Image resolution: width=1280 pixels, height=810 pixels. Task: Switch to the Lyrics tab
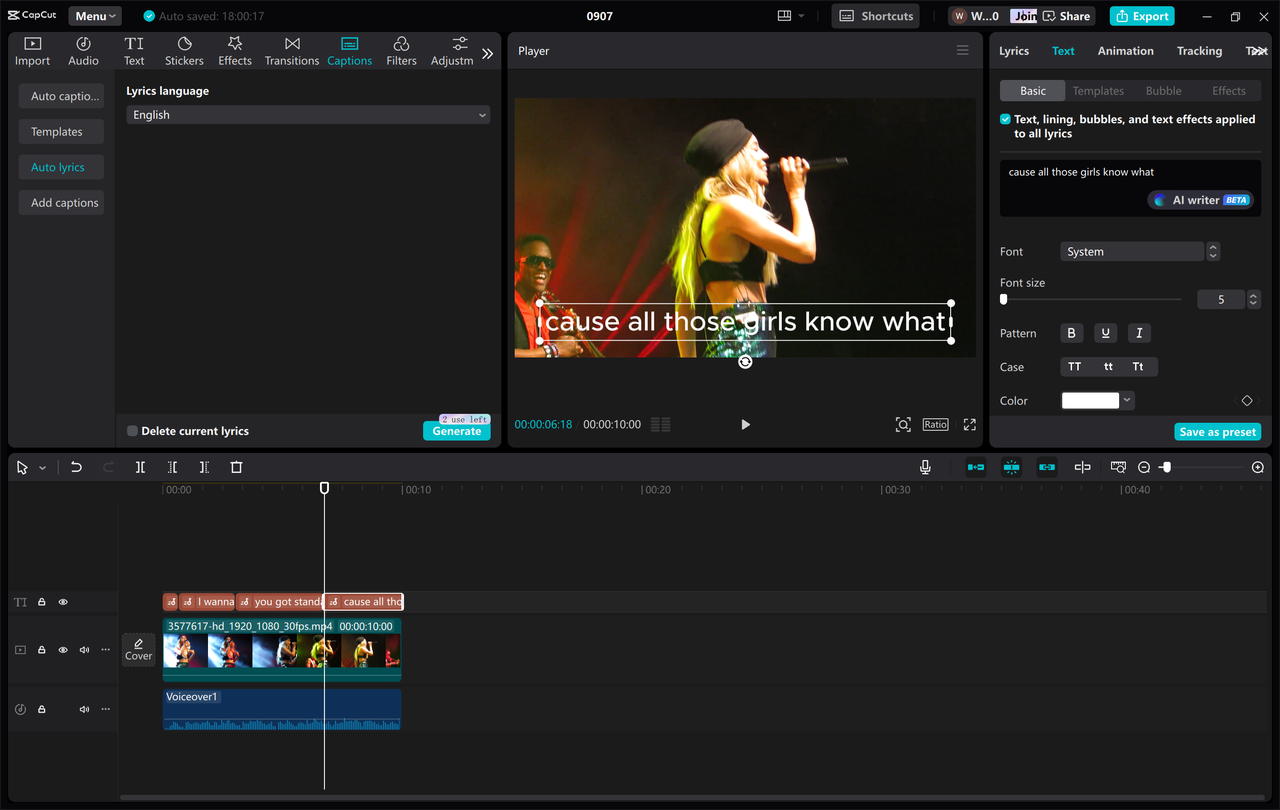click(x=1014, y=51)
